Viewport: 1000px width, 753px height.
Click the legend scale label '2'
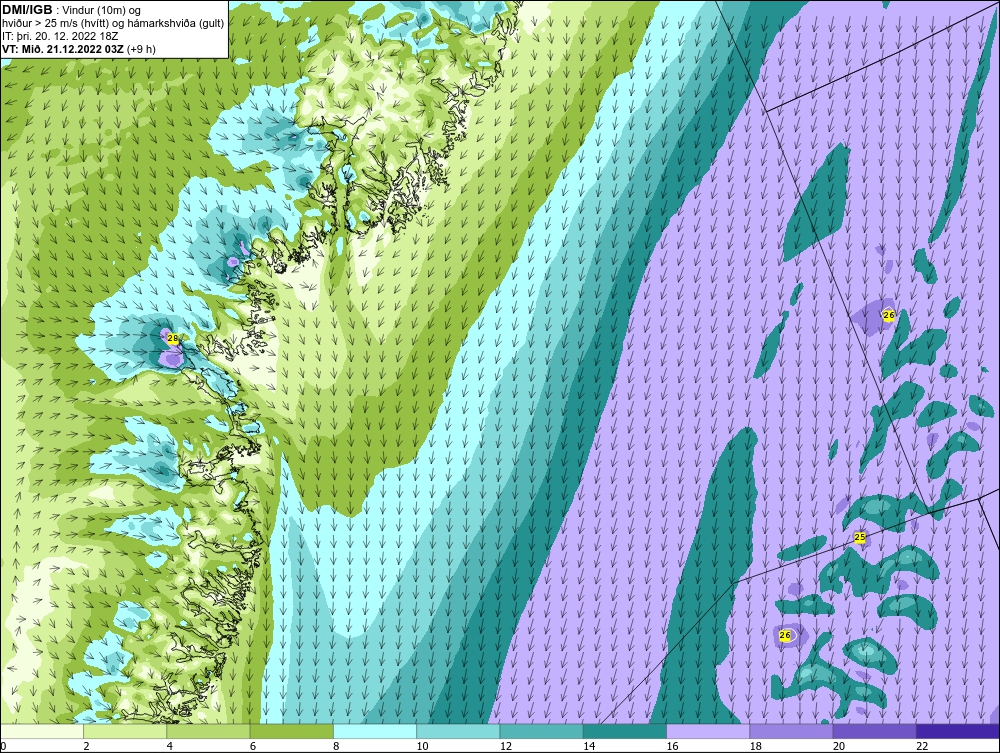[86, 747]
